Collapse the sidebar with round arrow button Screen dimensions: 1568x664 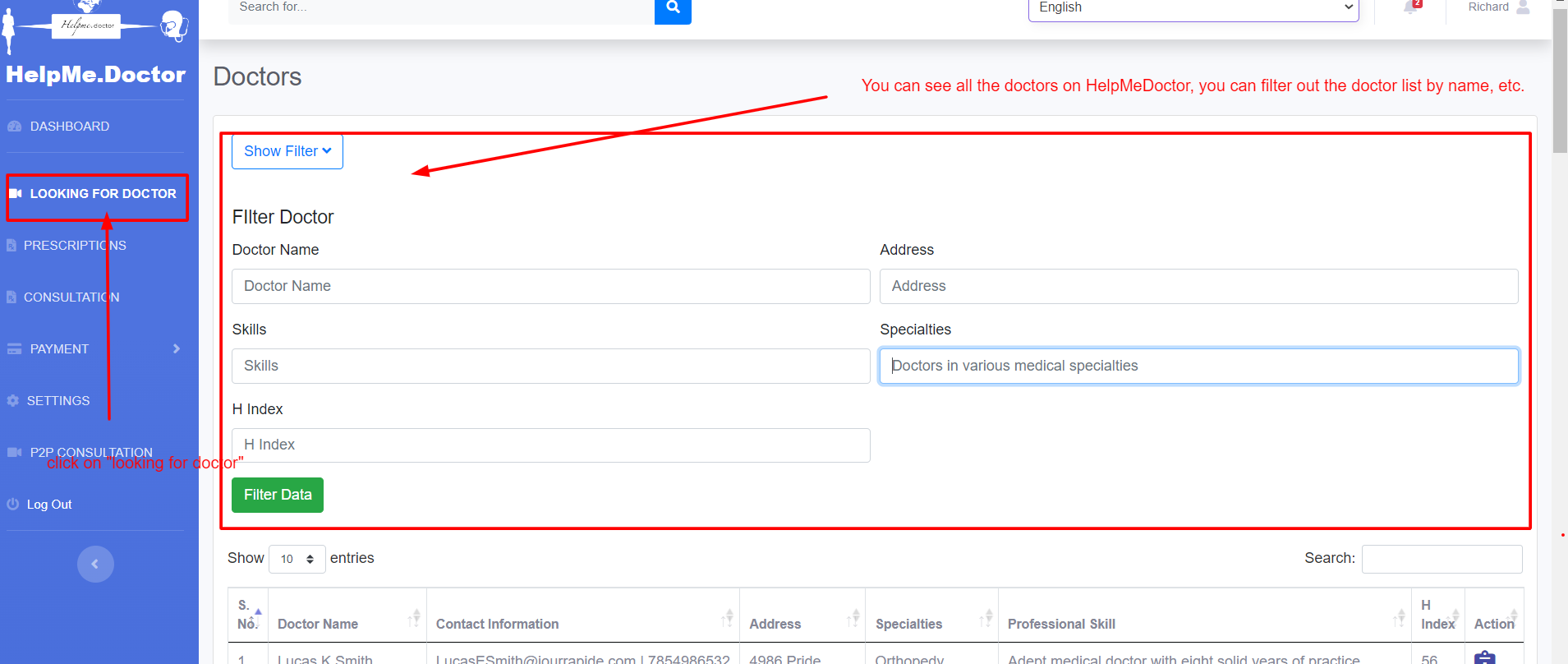coord(95,564)
